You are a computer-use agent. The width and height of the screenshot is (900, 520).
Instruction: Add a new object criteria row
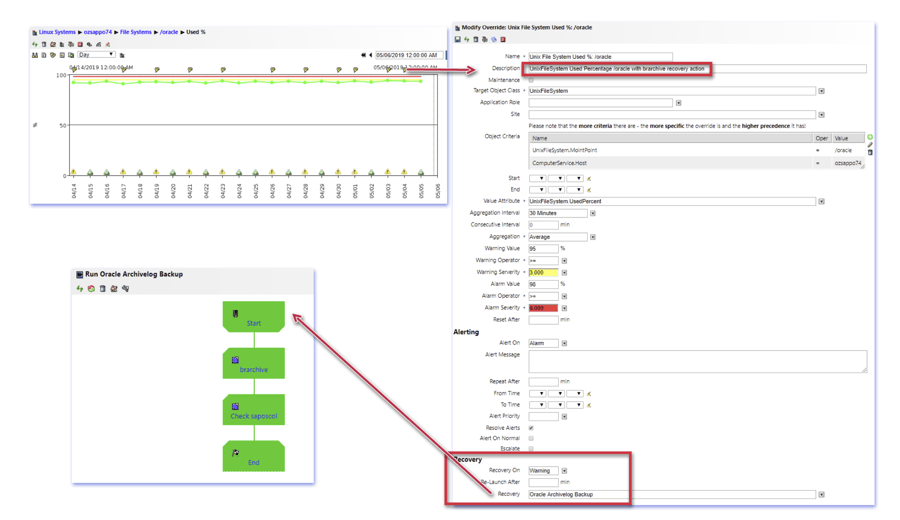click(x=870, y=137)
